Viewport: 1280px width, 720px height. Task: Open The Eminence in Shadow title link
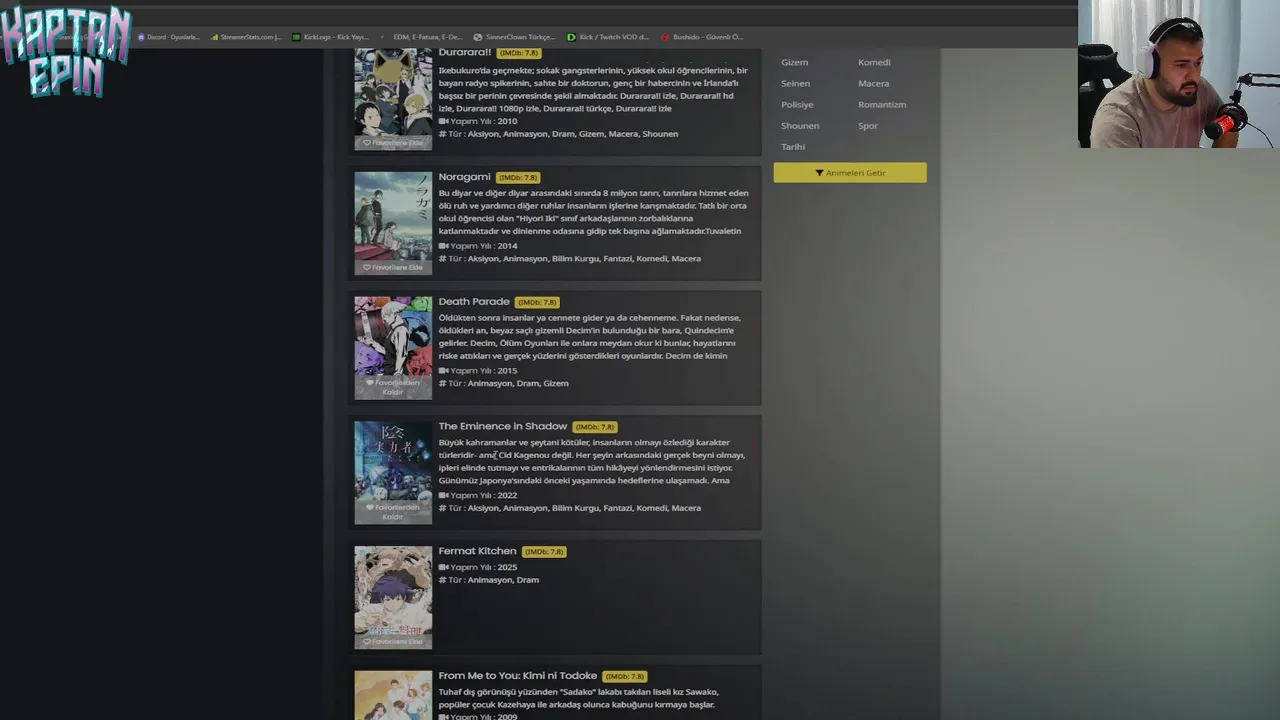(502, 426)
